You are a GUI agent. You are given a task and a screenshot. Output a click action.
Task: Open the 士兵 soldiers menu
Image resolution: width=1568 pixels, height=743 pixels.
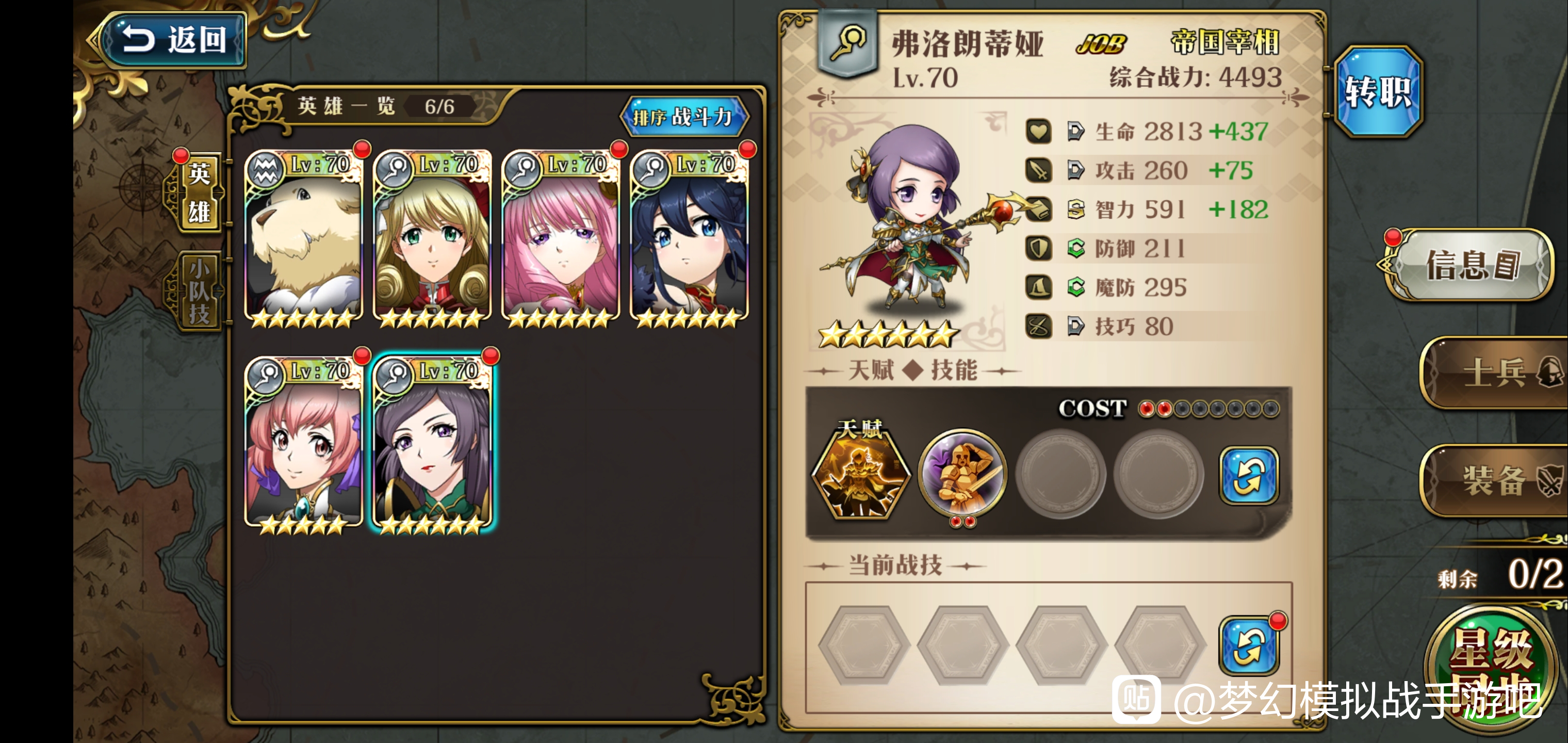coord(1495,373)
